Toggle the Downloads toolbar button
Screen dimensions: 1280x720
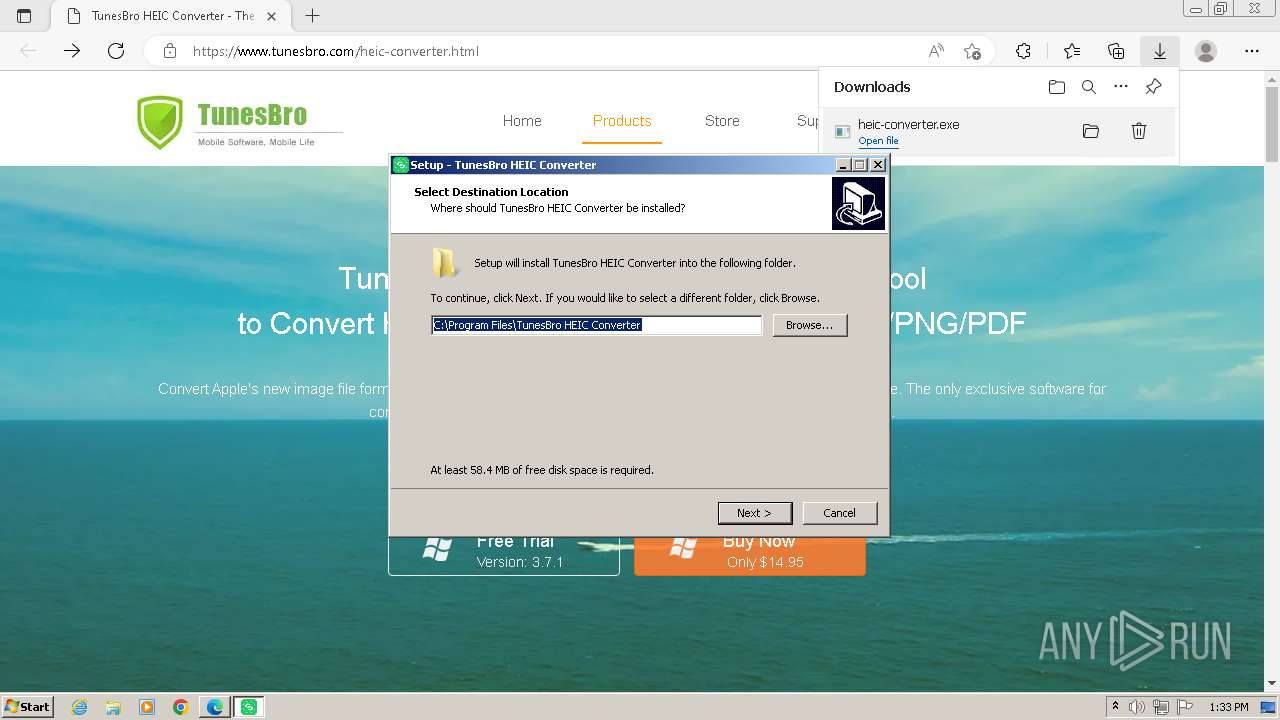click(x=1160, y=51)
